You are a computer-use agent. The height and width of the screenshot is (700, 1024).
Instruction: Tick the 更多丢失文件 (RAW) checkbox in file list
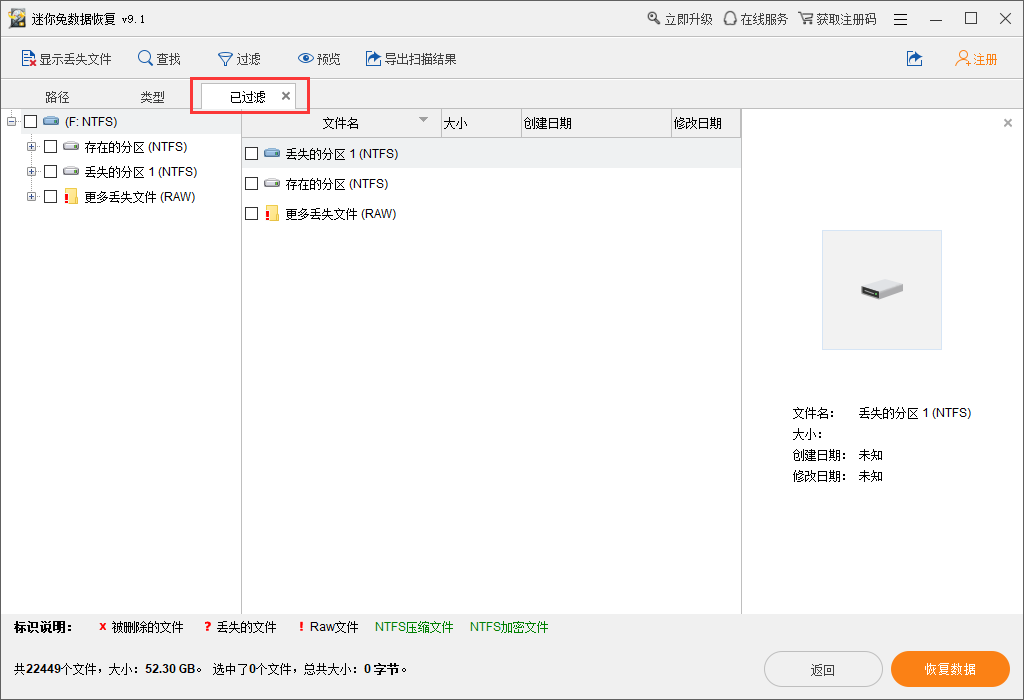pyautogui.click(x=252, y=214)
